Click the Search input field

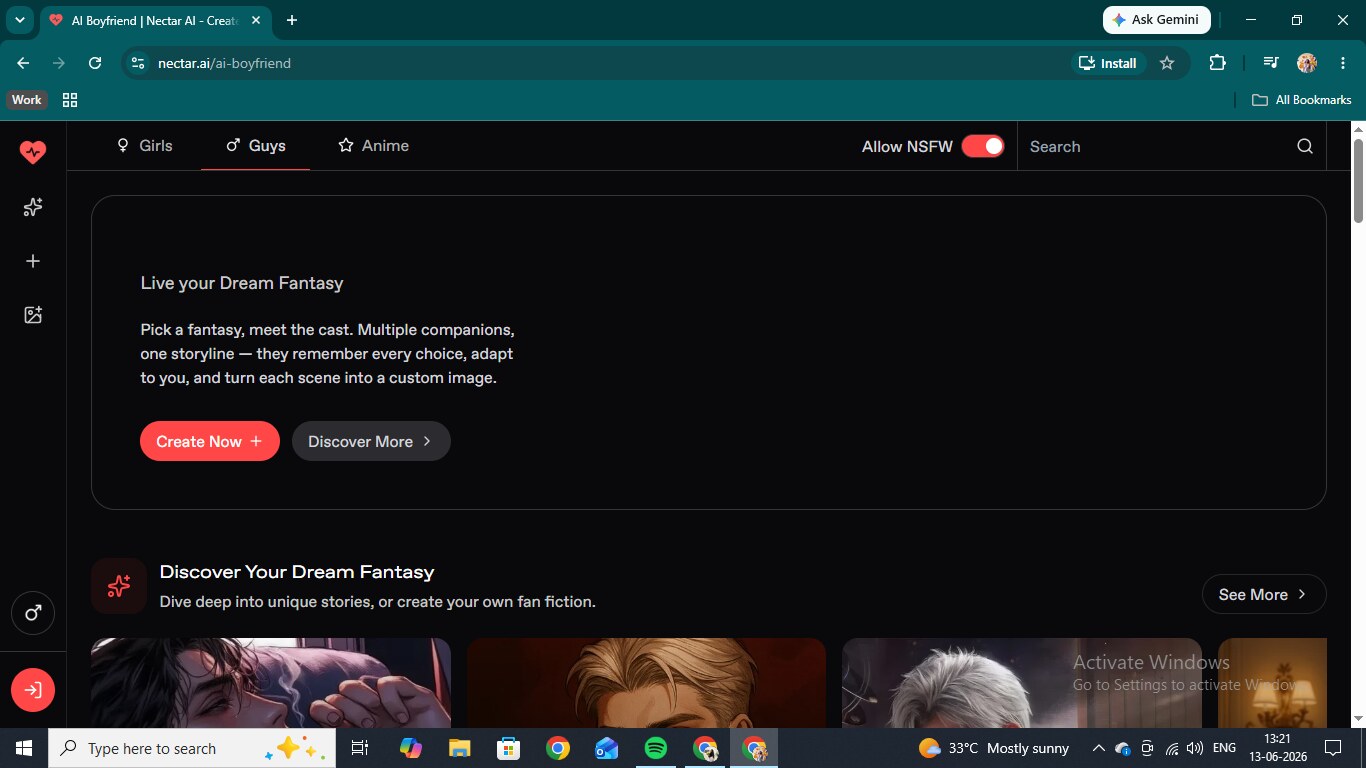pos(1160,146)
